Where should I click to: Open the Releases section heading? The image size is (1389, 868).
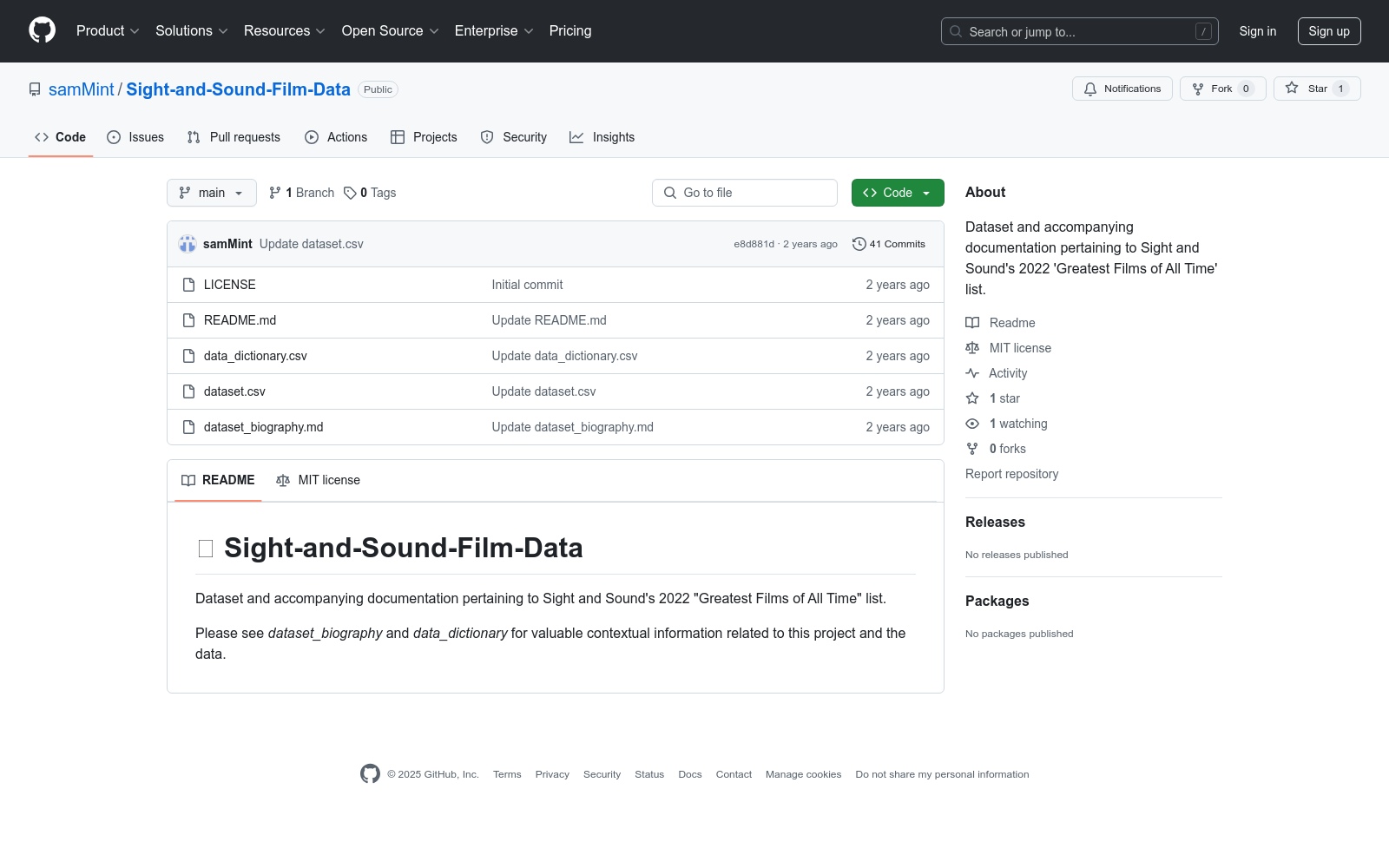pyautogui.click(x=995, y=522)
